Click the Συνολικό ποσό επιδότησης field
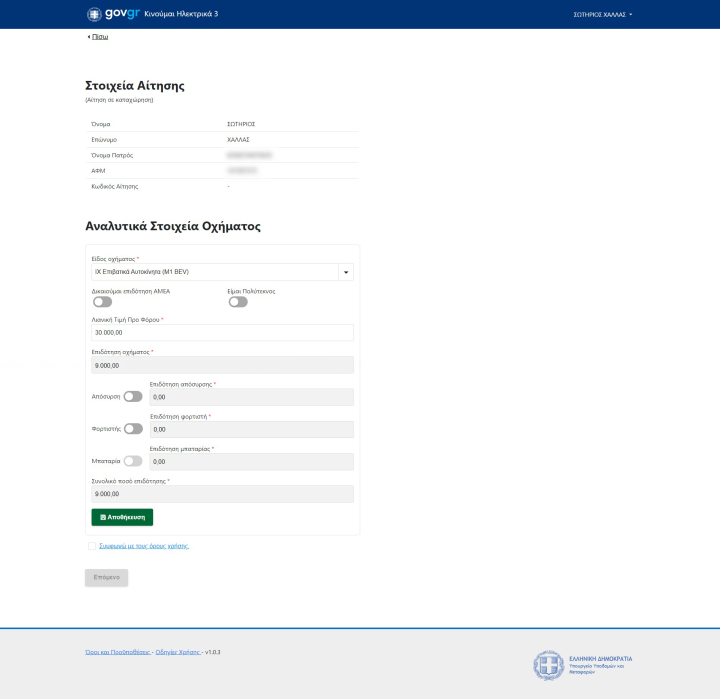The width and height of the screenshot is (720, 699). (222, 494)
